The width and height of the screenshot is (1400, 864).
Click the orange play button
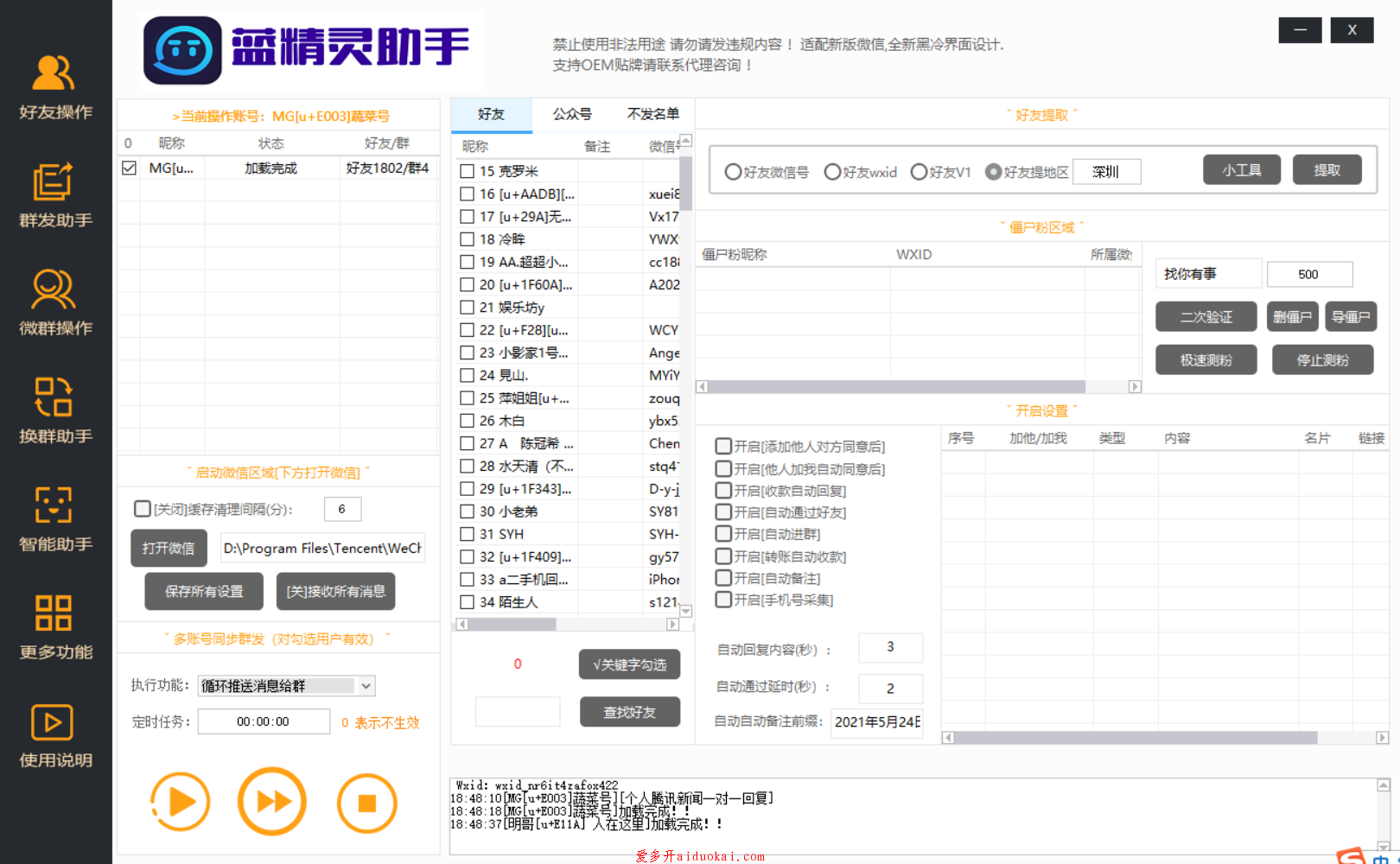[x=181, y=803]
